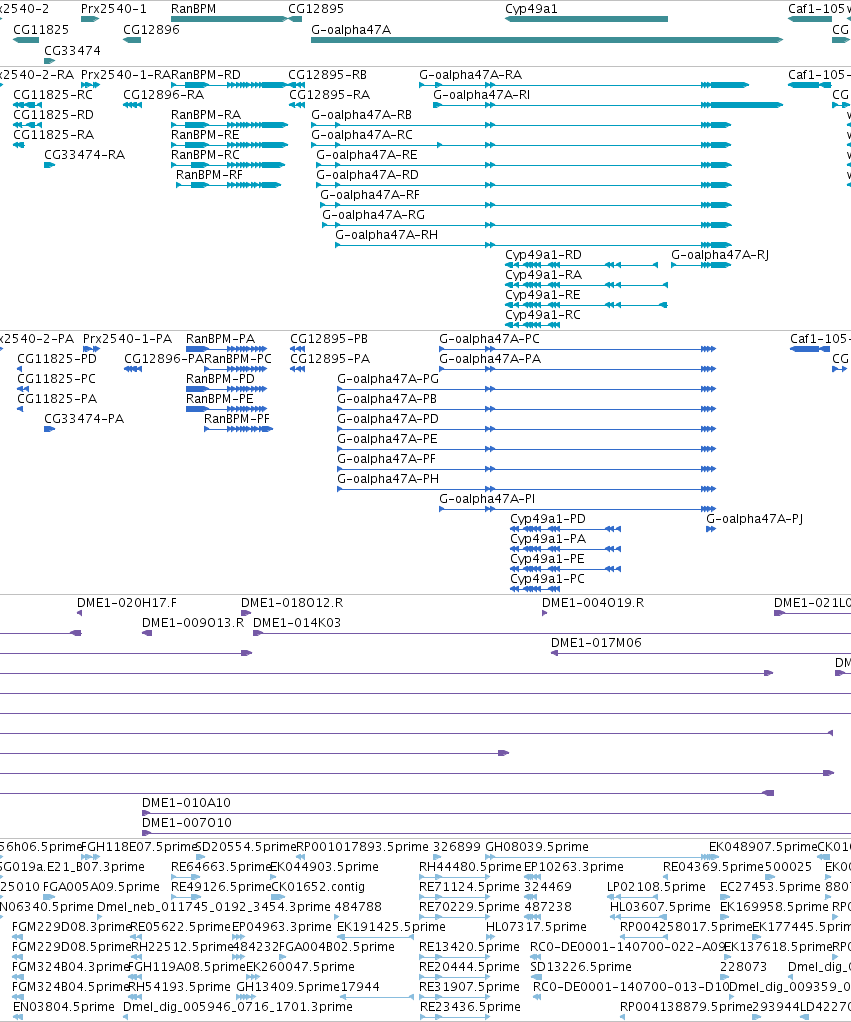Select the RanBPM gene label

(194, 9)
